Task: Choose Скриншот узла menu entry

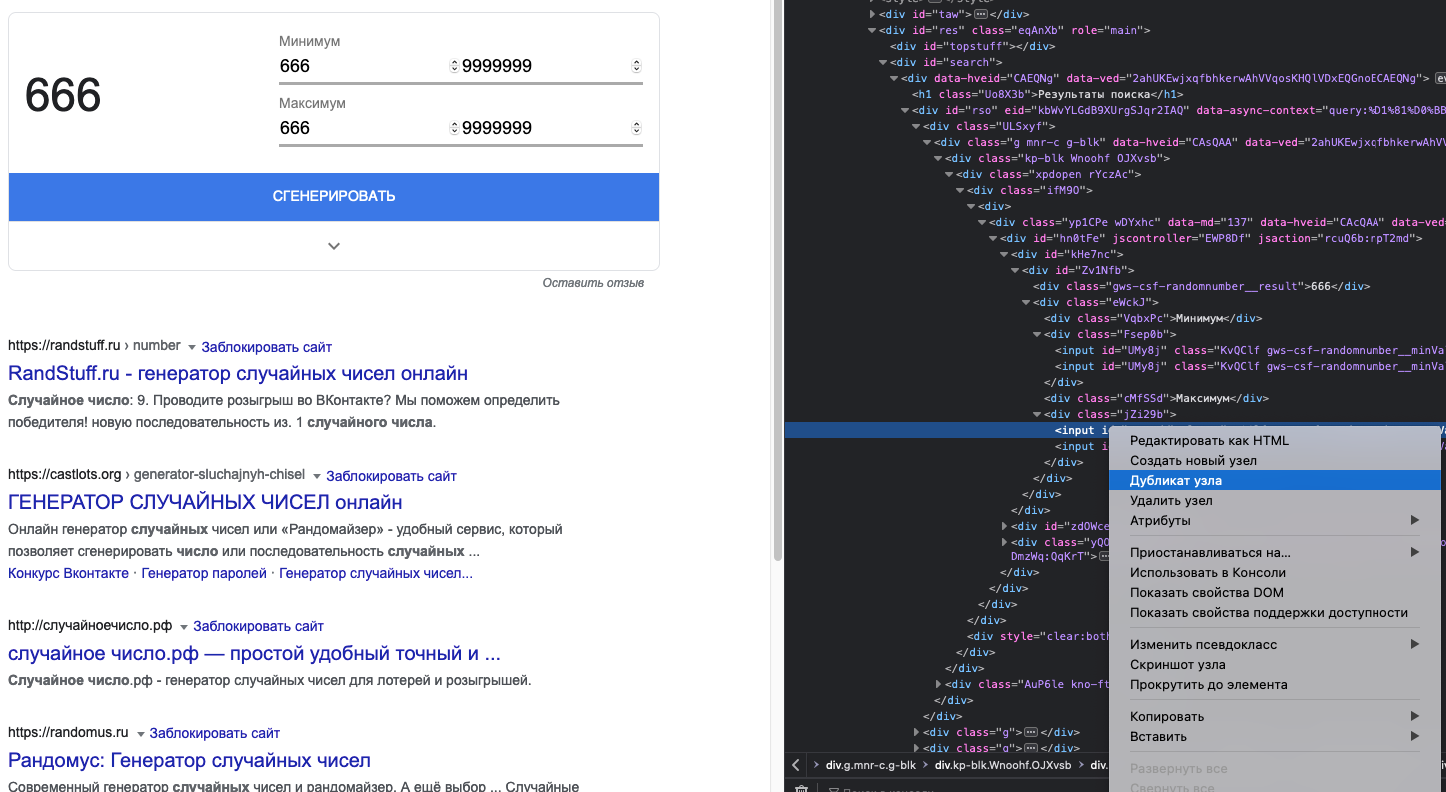Action: pos(1275,664)
